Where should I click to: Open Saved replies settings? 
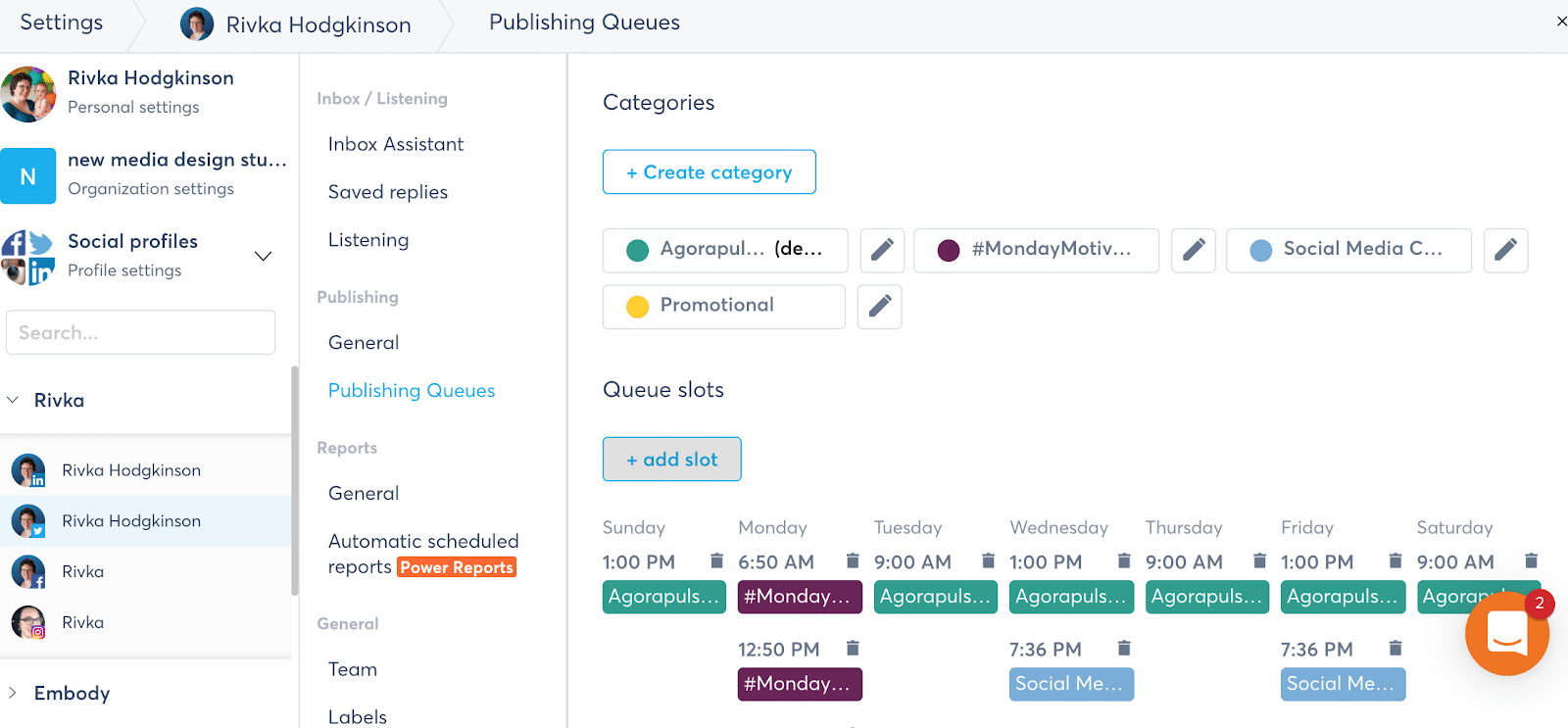[x=388, y=192]
